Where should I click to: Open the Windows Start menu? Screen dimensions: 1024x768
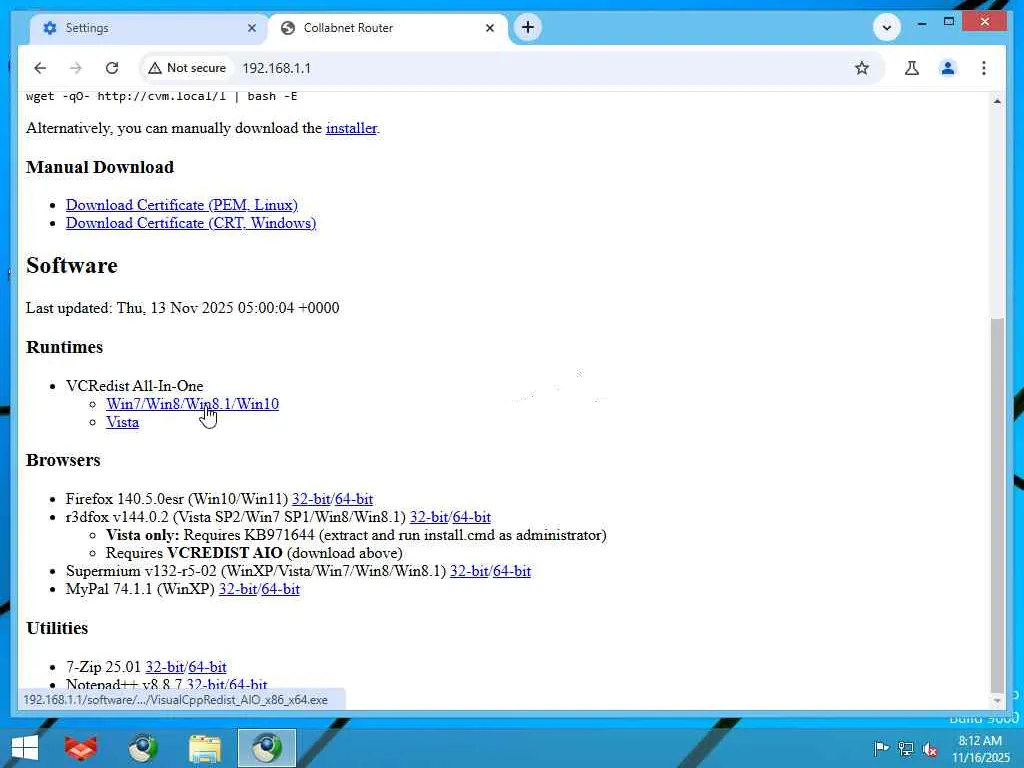(25, 748)
